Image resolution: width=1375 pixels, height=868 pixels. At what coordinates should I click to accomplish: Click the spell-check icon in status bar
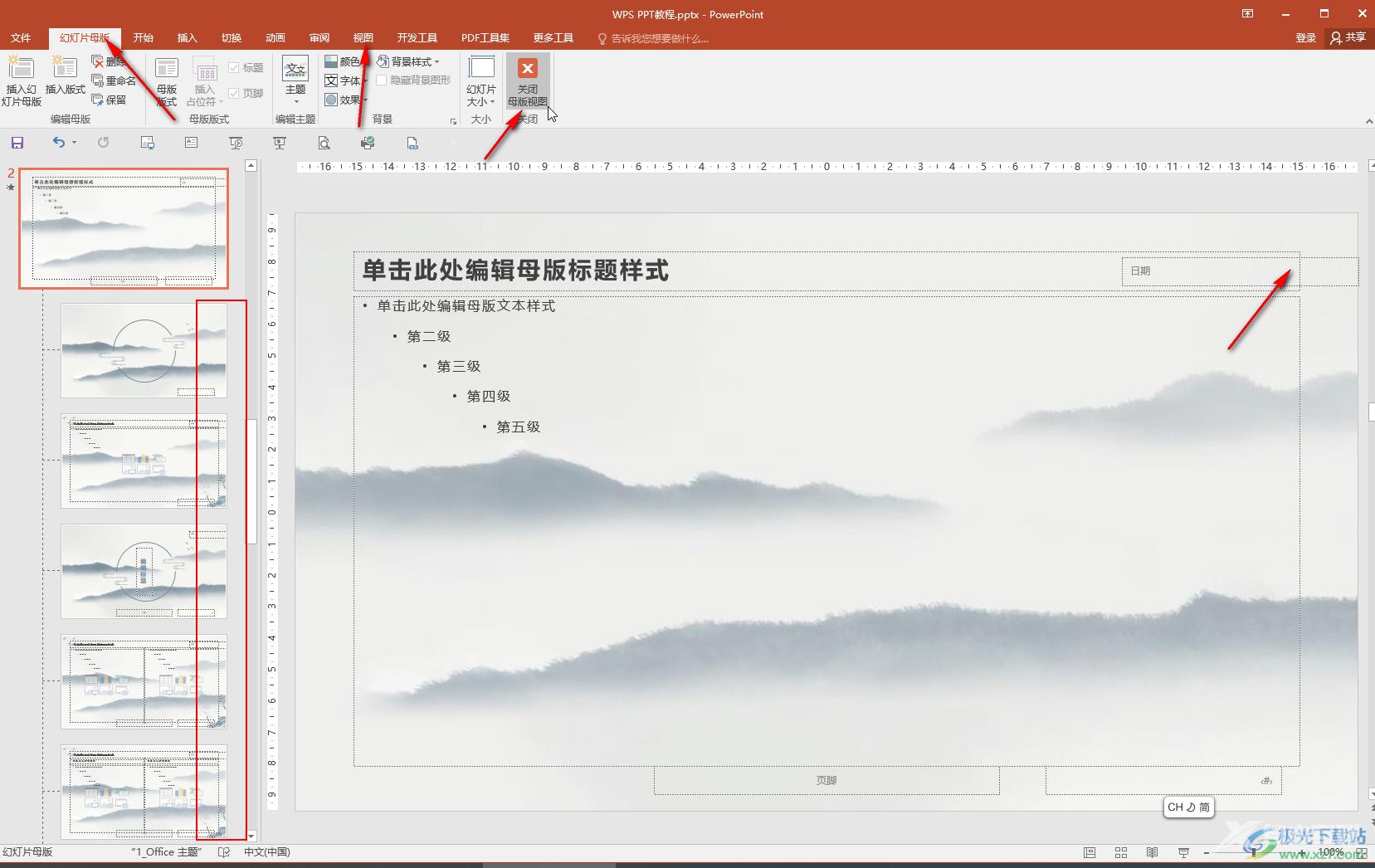[x=223, y=852]
